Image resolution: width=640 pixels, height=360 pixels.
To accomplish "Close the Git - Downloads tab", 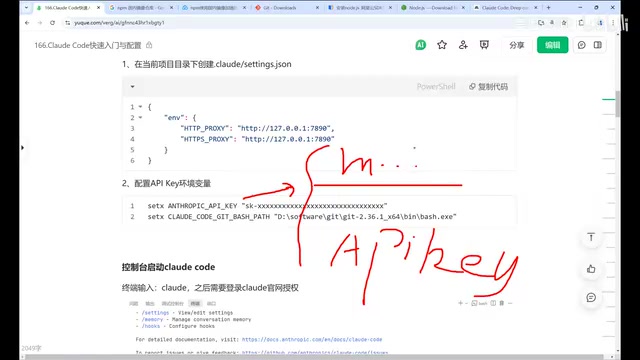I will pos(317,8).
